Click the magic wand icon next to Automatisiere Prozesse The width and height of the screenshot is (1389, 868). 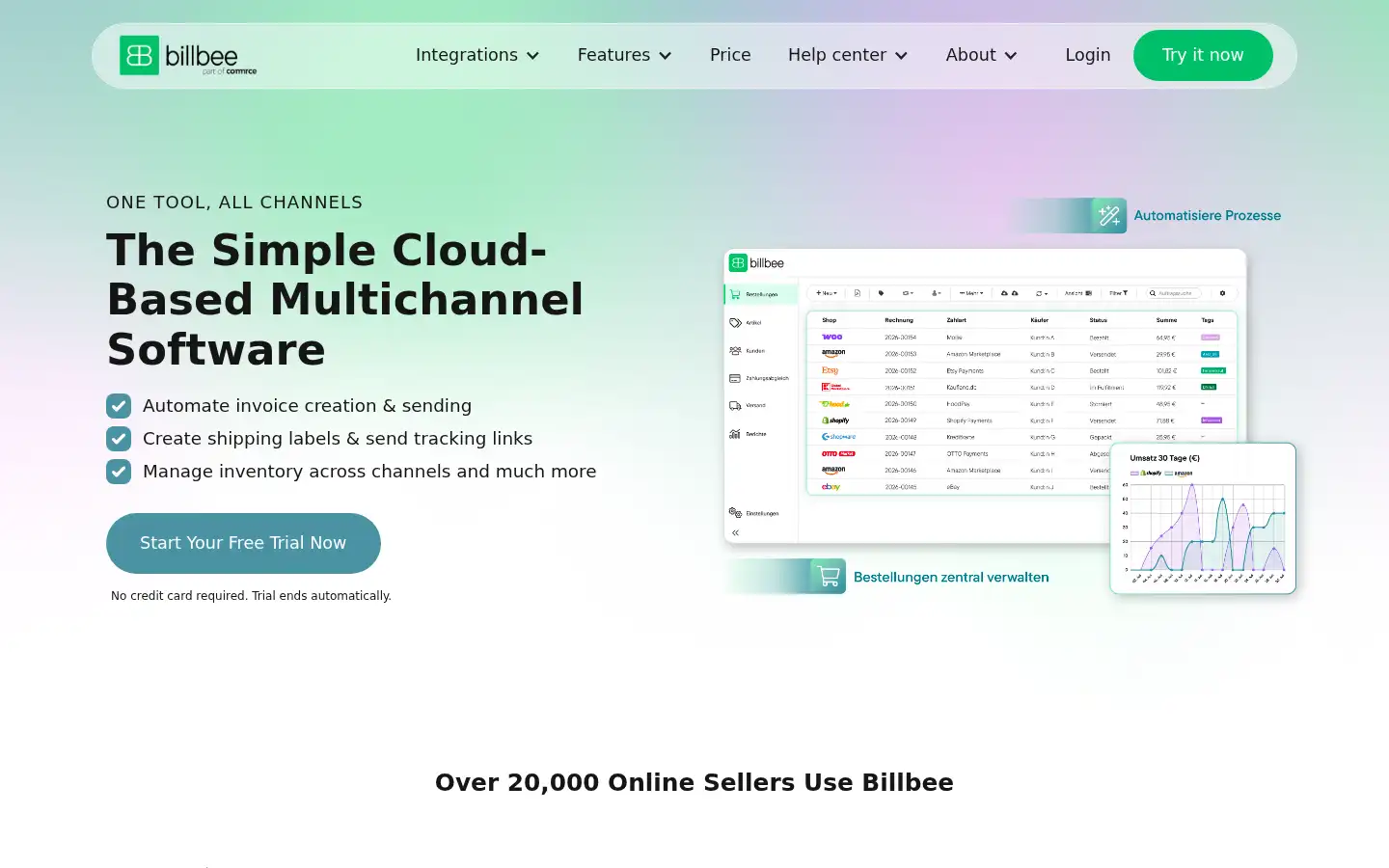(x=1109, y=215)
